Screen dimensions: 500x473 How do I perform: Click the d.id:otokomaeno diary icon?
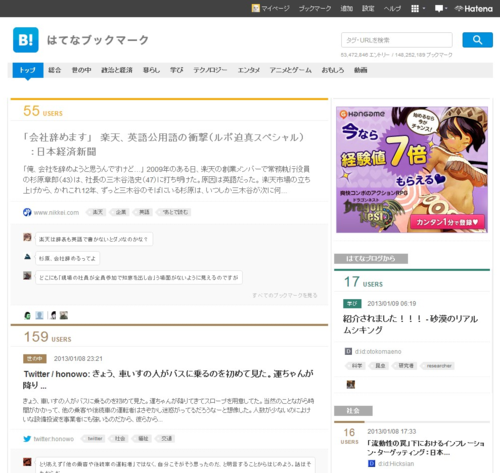348,351
